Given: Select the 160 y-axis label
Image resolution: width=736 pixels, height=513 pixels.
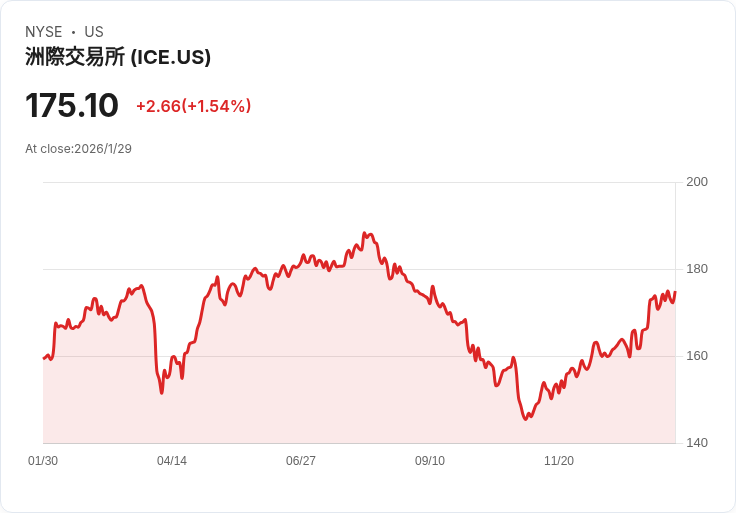Looking at the screenshot, I should pos(697,356).
